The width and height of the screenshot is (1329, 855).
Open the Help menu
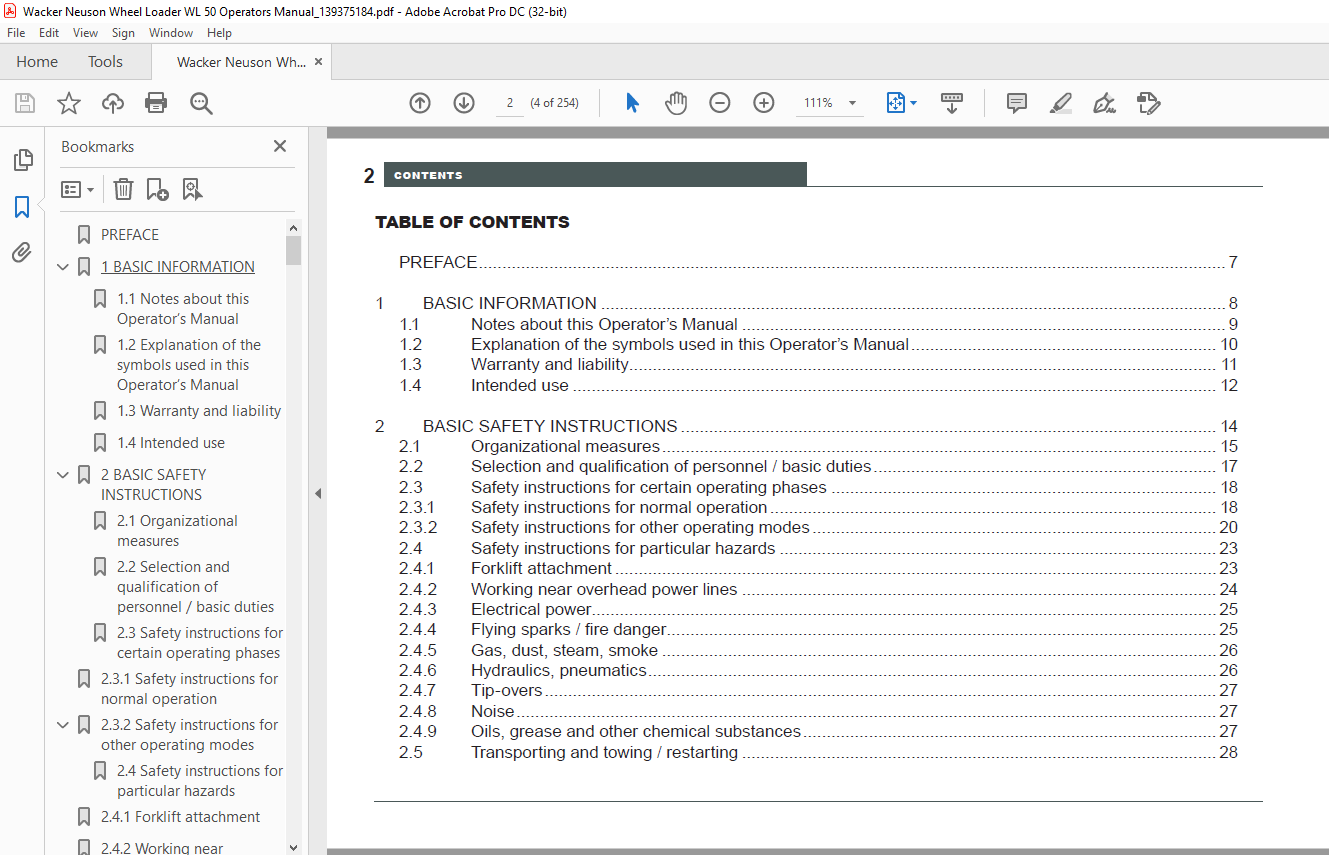[219, 33]
